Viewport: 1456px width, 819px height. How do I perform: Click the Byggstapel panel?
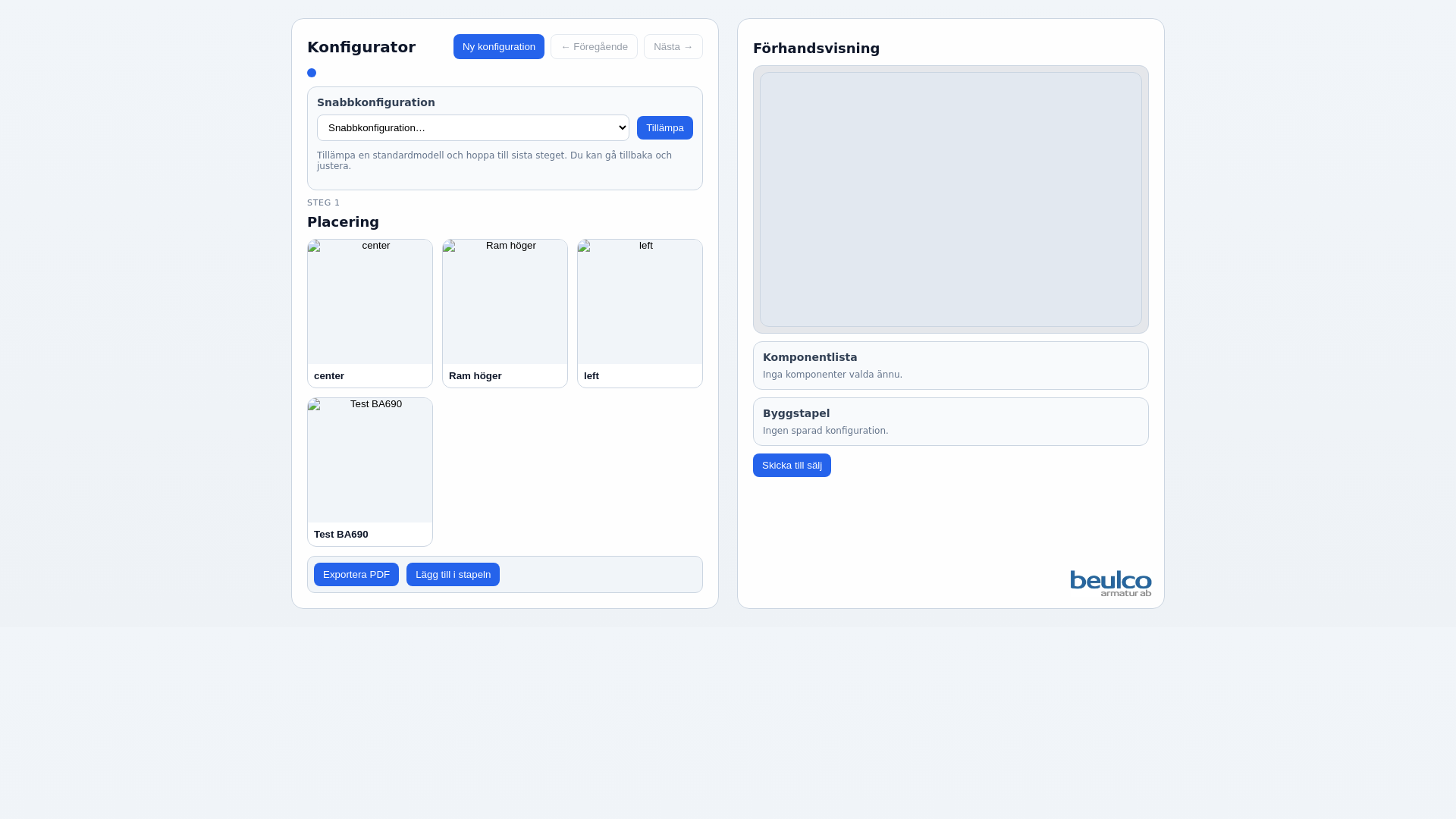click(x=950, y=422)
